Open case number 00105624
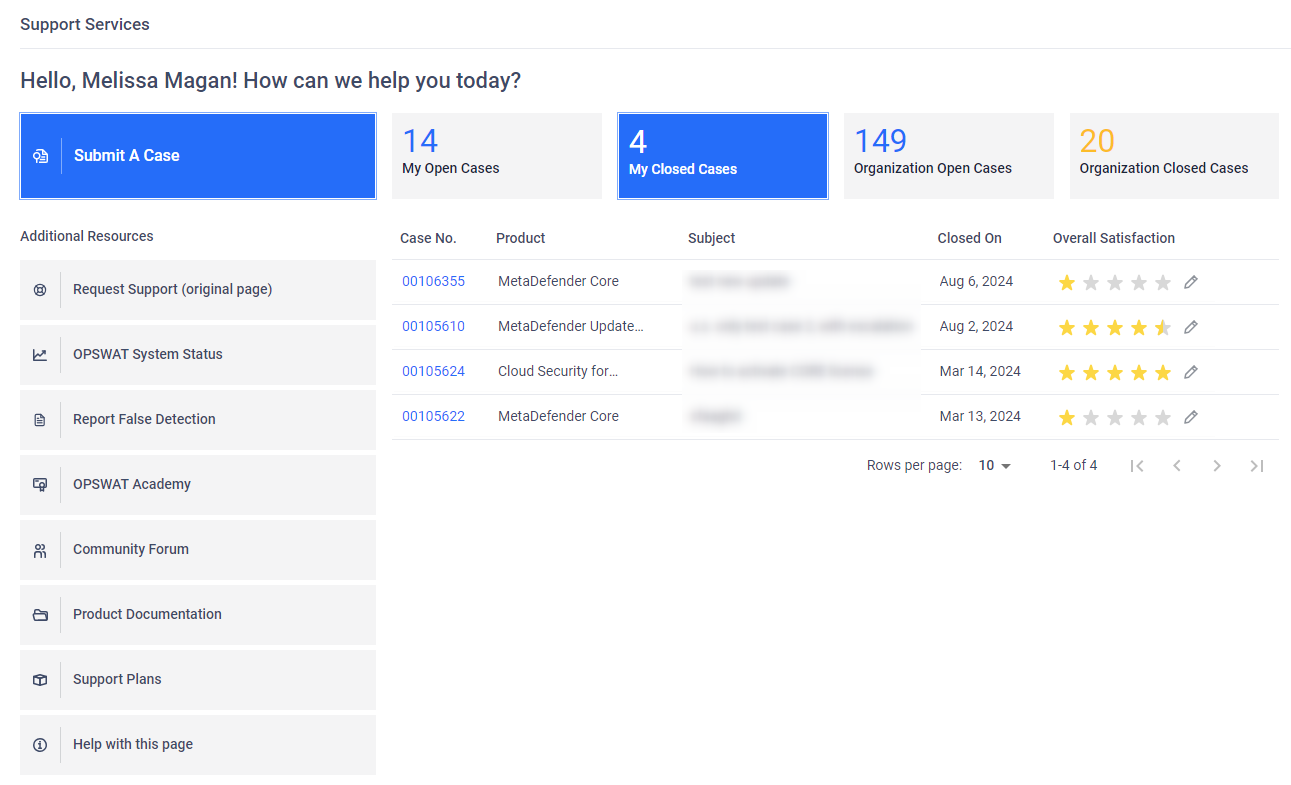 click(x=433, y=372)
